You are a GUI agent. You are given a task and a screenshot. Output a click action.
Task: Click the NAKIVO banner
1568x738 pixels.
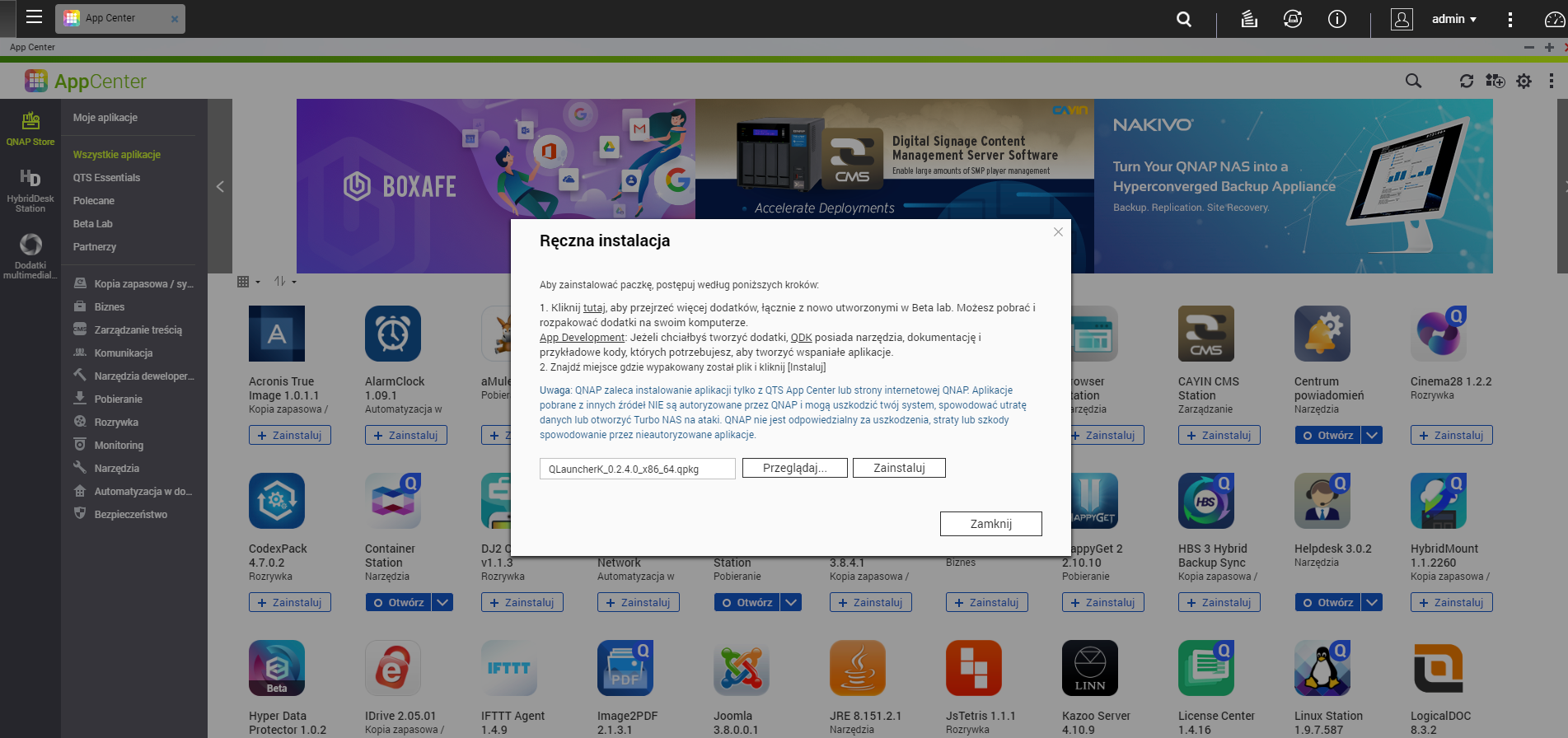click(1294, 186)
